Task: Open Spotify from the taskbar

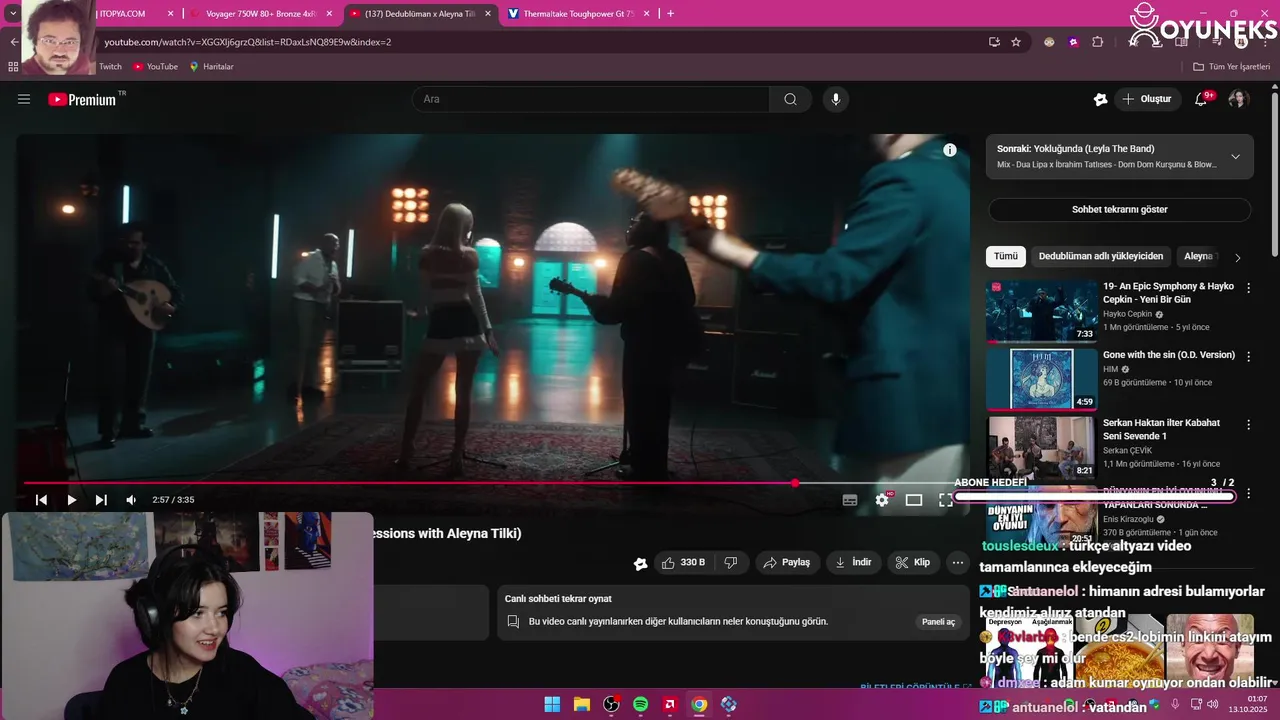Action: 640,705
